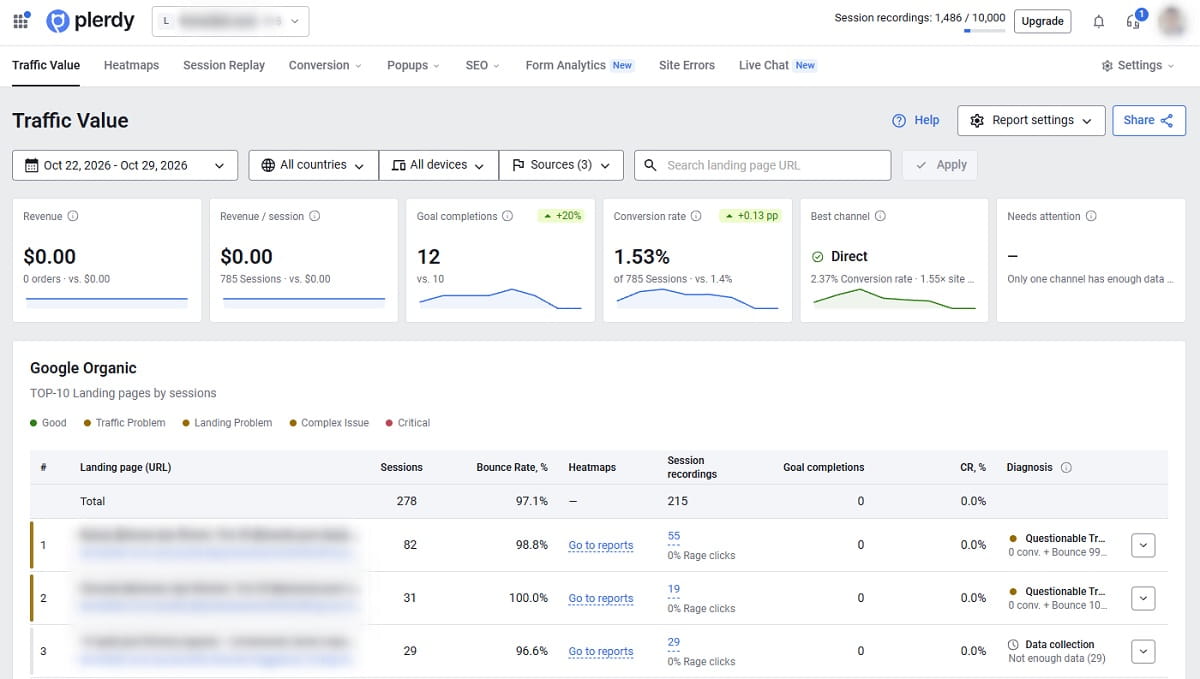Click the devices icon in filter
This screenshot has width=1200, height=679.
coord(399,165)
